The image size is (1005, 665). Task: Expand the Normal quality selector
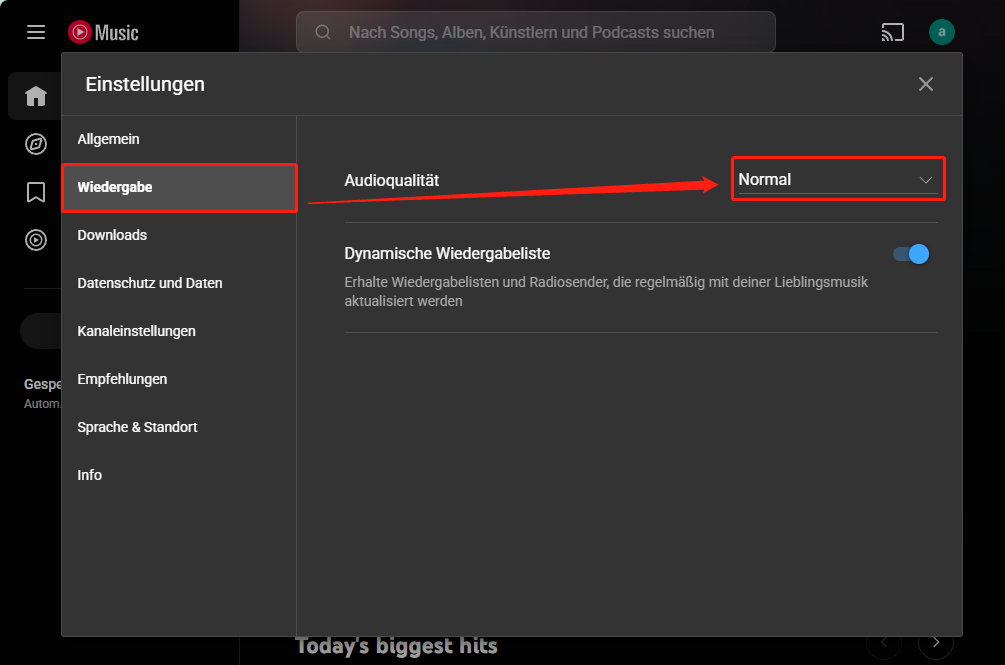coord(838,178)
